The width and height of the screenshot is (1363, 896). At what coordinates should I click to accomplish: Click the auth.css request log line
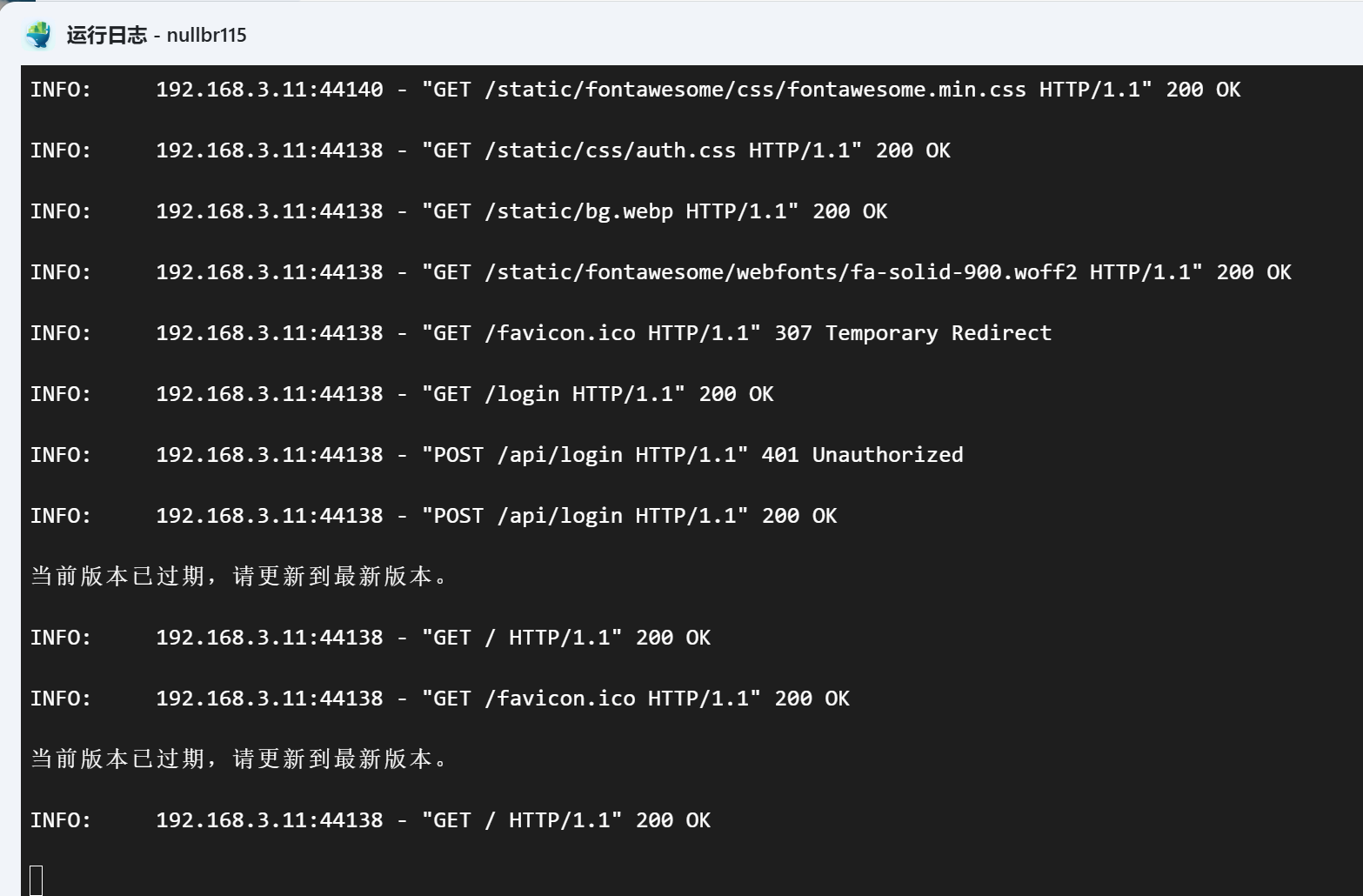point(490,150)
